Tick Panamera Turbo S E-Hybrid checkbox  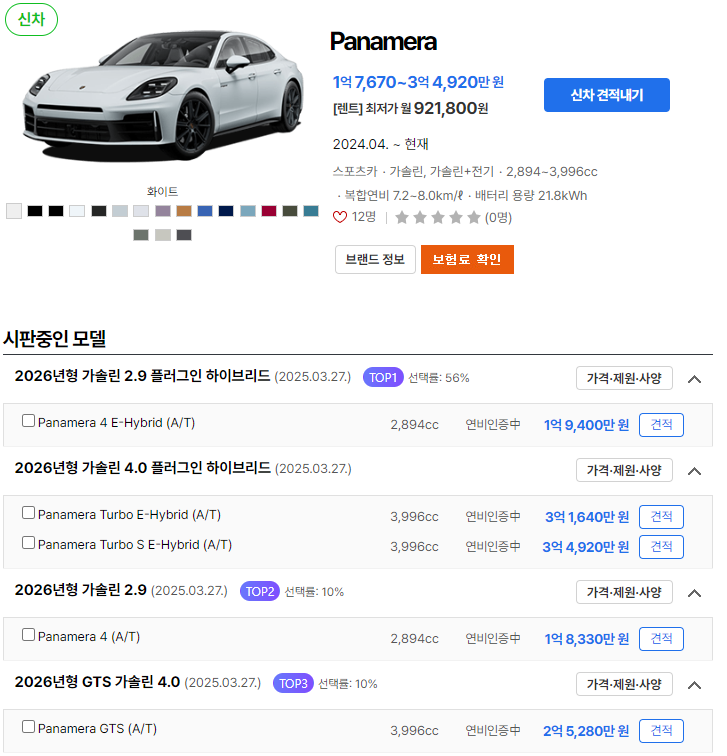point(28,543)
